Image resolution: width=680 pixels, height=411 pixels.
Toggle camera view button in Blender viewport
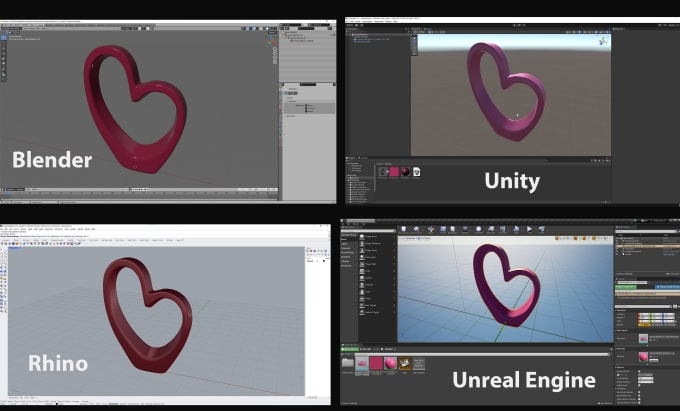click(275, 58)
